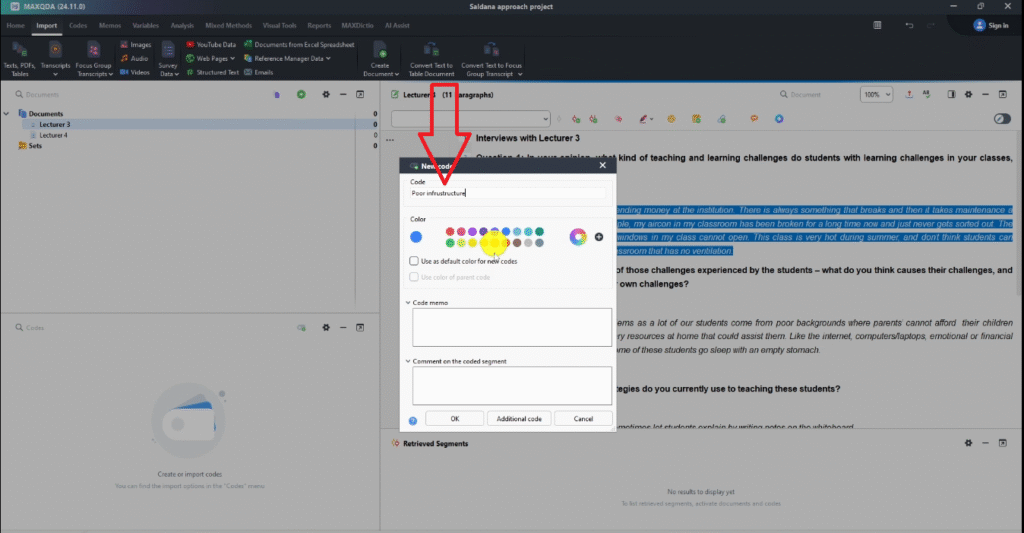Enable 'Use as default color for new codes'
The width and height of the screenshot is (1024, 533).
coord(414,261)
